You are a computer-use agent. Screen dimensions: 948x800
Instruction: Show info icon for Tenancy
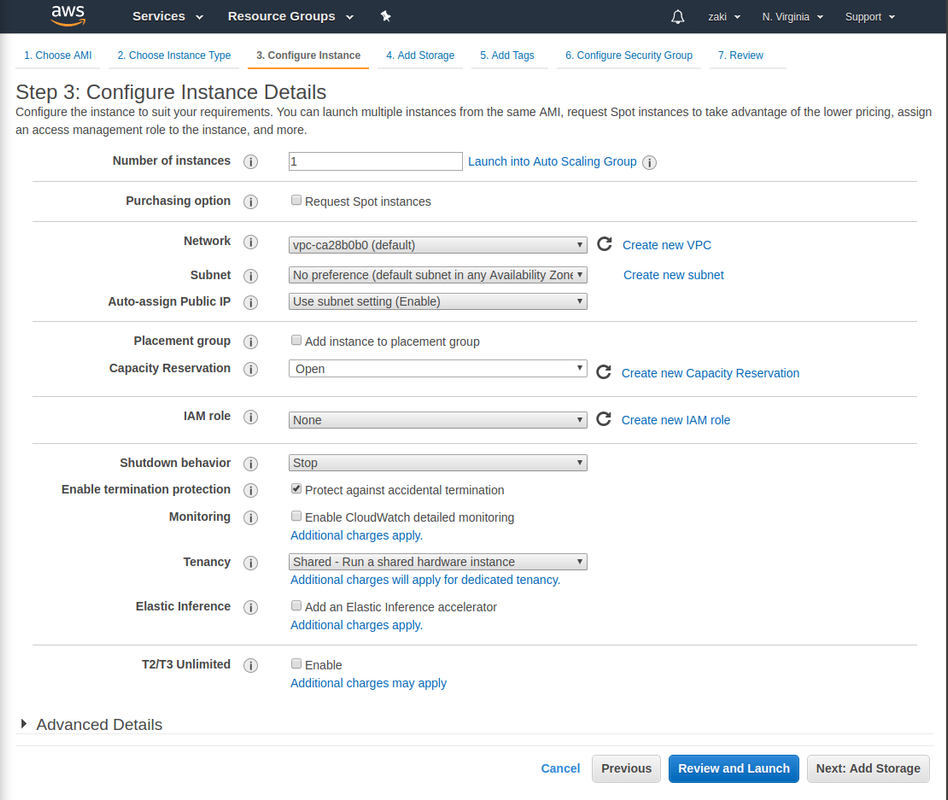pos(251,563)
